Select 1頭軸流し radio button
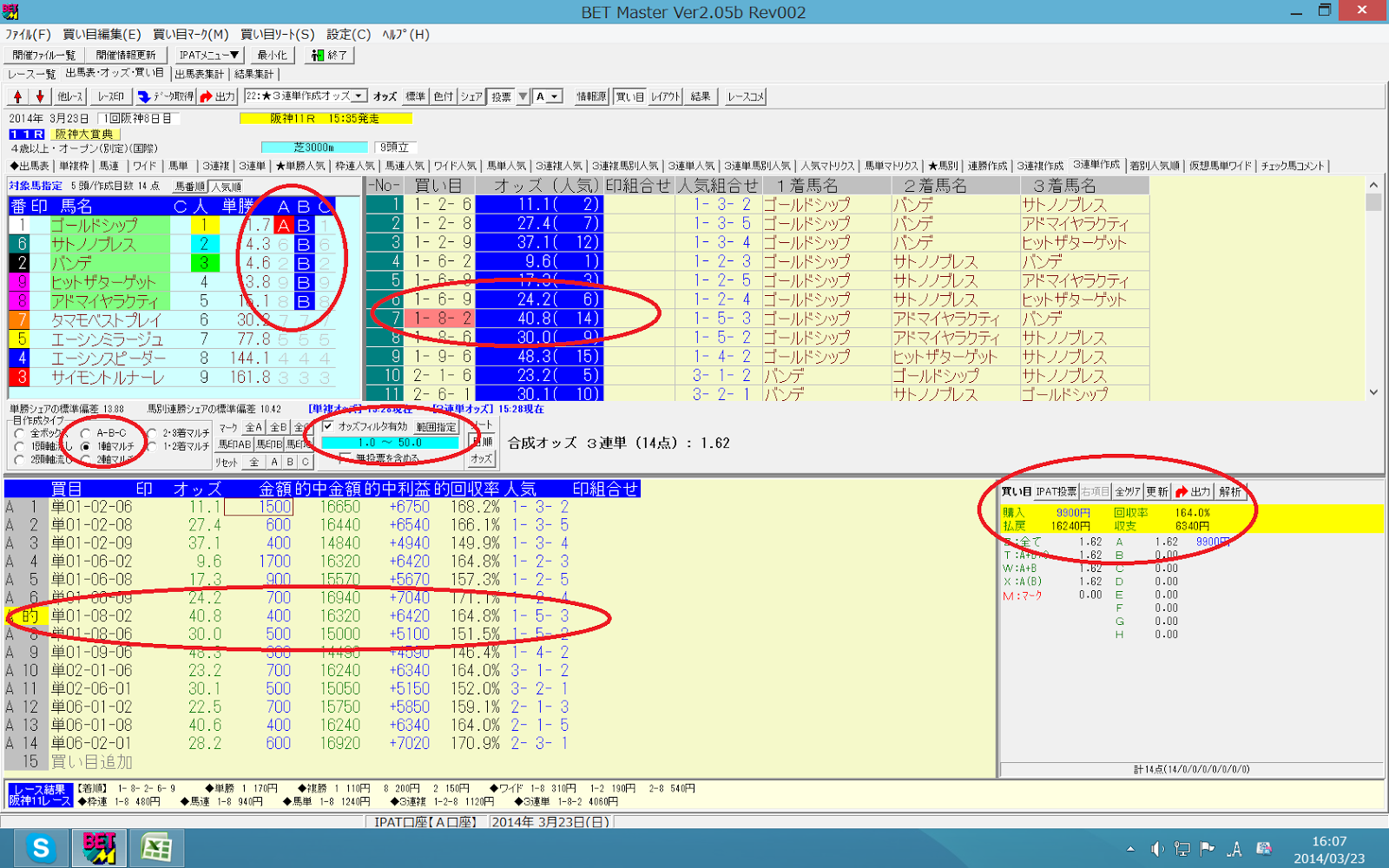1389x868 pixels. pos(19,446)
